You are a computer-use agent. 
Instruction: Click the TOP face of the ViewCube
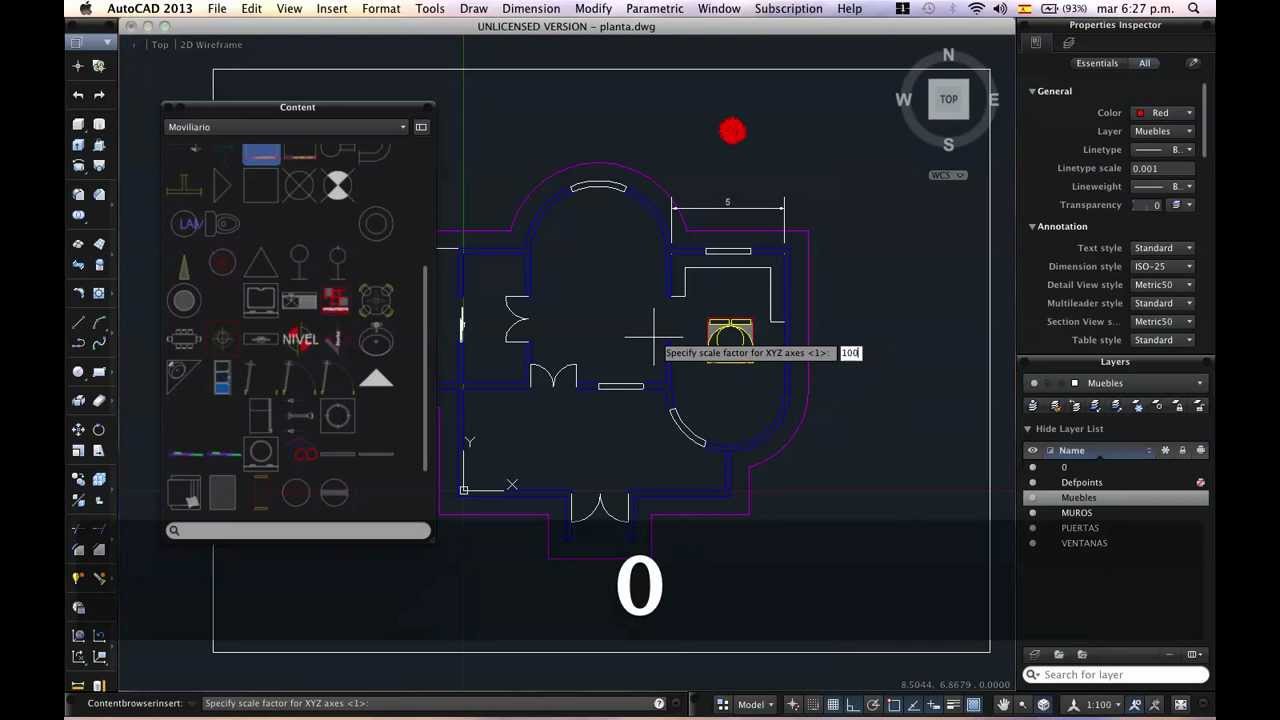[x=948, y=99]
